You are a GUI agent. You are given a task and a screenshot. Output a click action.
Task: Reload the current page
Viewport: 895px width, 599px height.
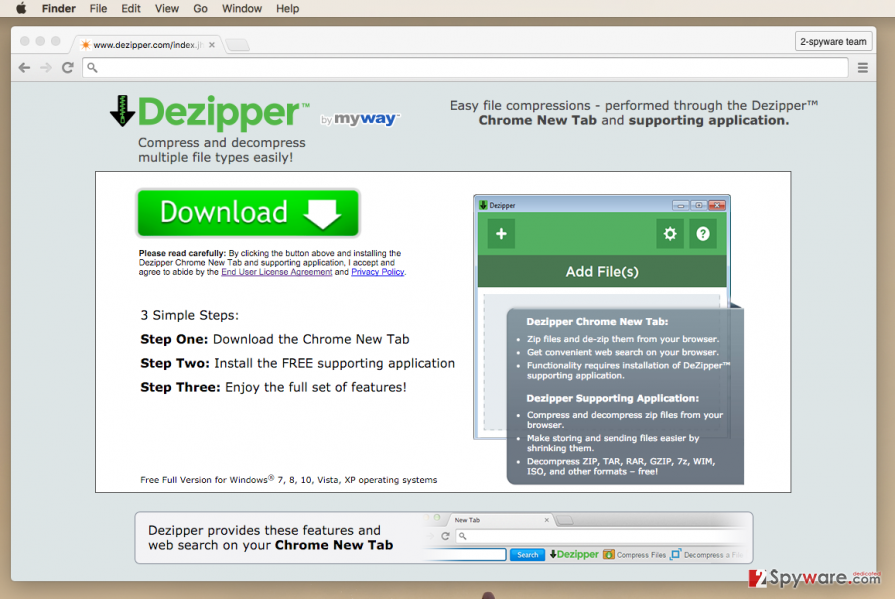click(67, 68)
